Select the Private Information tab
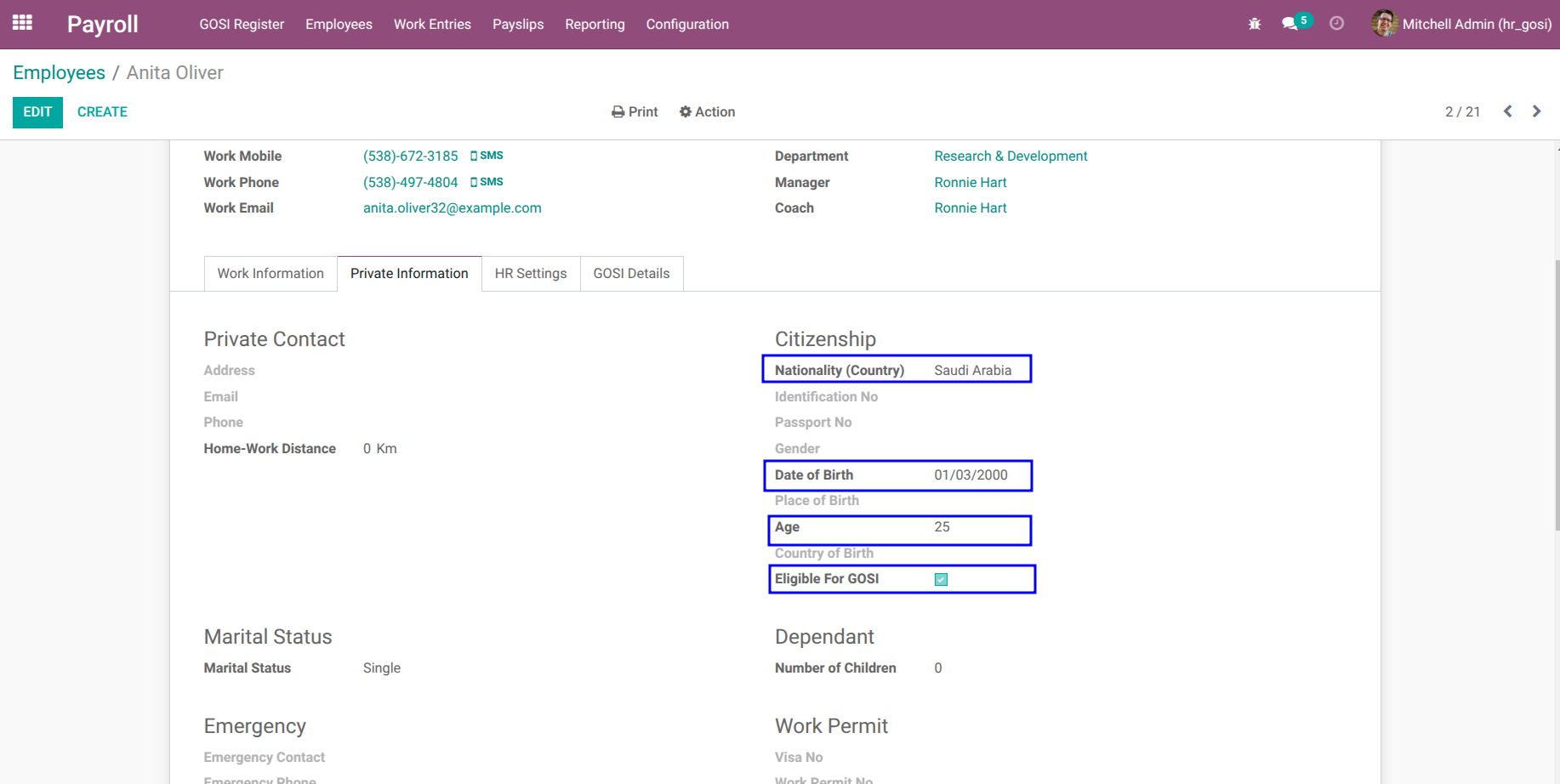 (x=409, y=274)
